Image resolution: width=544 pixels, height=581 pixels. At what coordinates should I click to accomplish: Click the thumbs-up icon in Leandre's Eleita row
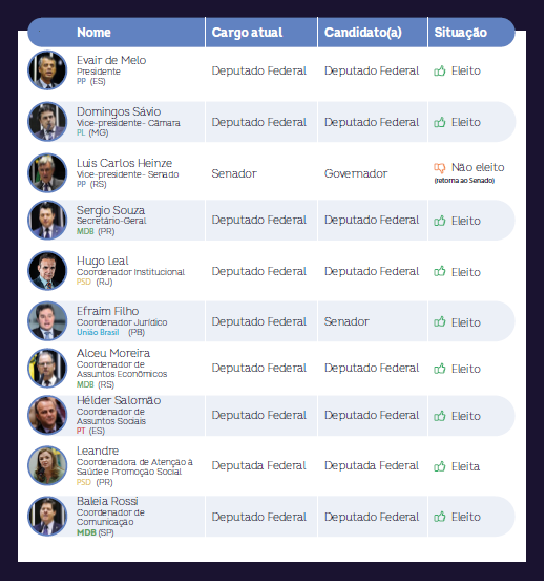coord(439,466)
